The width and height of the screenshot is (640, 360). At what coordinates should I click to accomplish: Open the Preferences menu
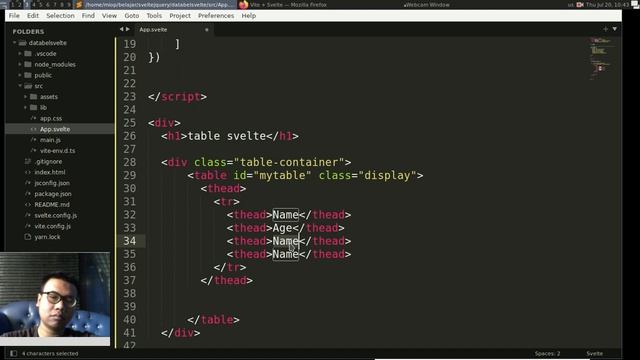click(216, 16)
